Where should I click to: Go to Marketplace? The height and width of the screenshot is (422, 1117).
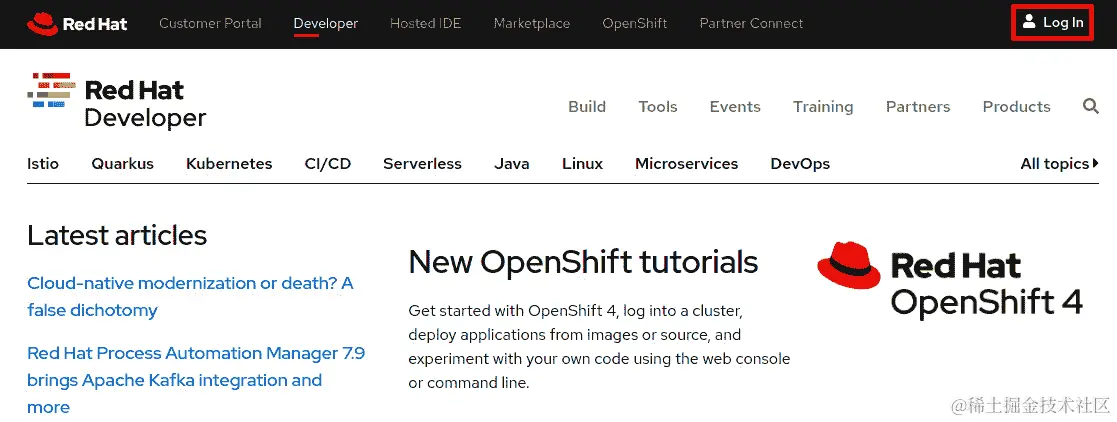(531, 24)
